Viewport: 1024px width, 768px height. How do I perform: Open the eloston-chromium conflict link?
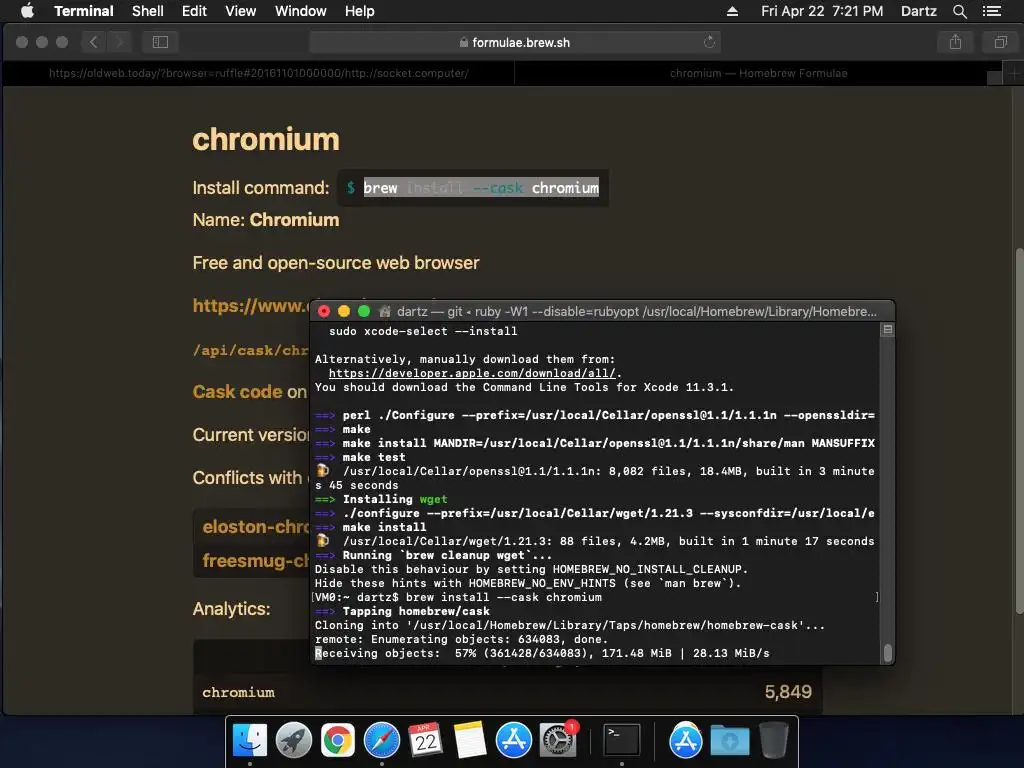tap(255, 526)
